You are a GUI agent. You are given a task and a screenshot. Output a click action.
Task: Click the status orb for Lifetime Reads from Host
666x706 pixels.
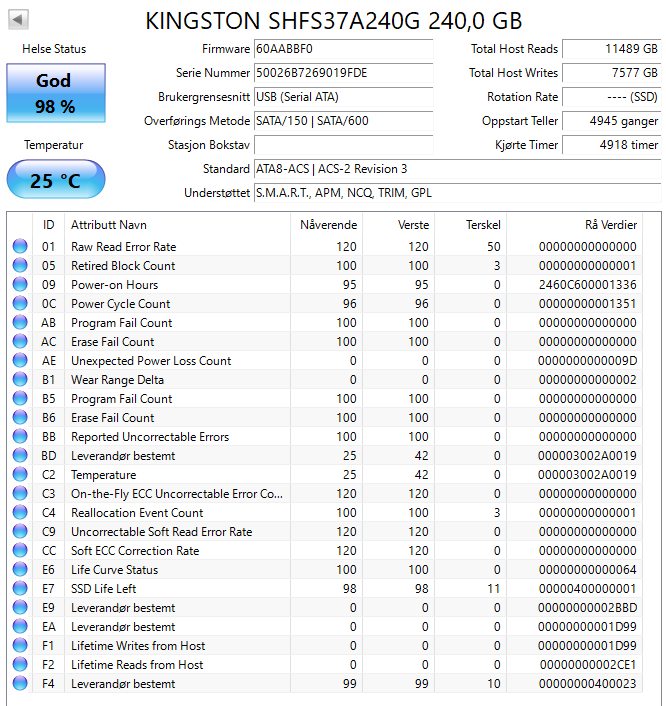point(20,665)
